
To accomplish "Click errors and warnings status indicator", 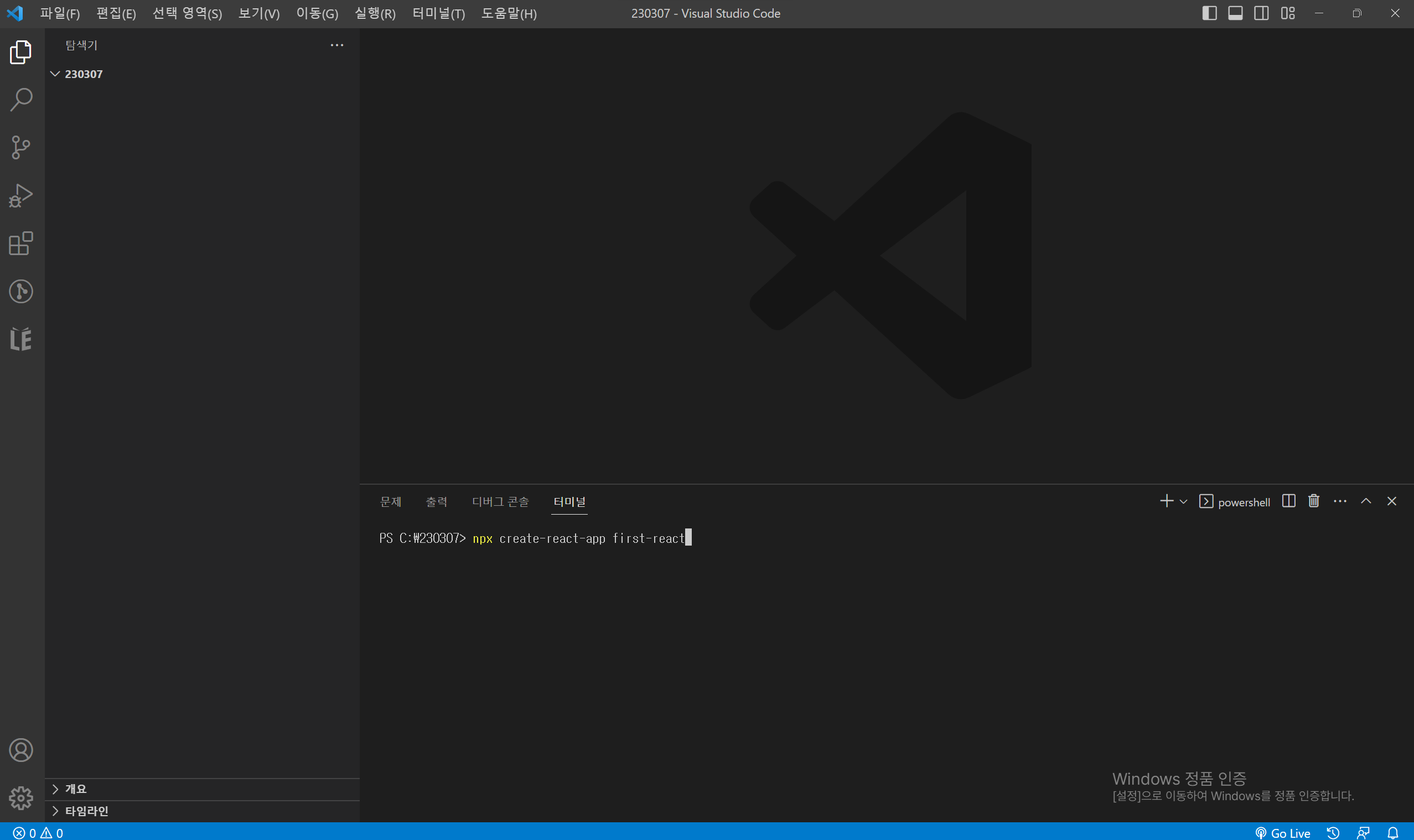I will tap(39, 833).
